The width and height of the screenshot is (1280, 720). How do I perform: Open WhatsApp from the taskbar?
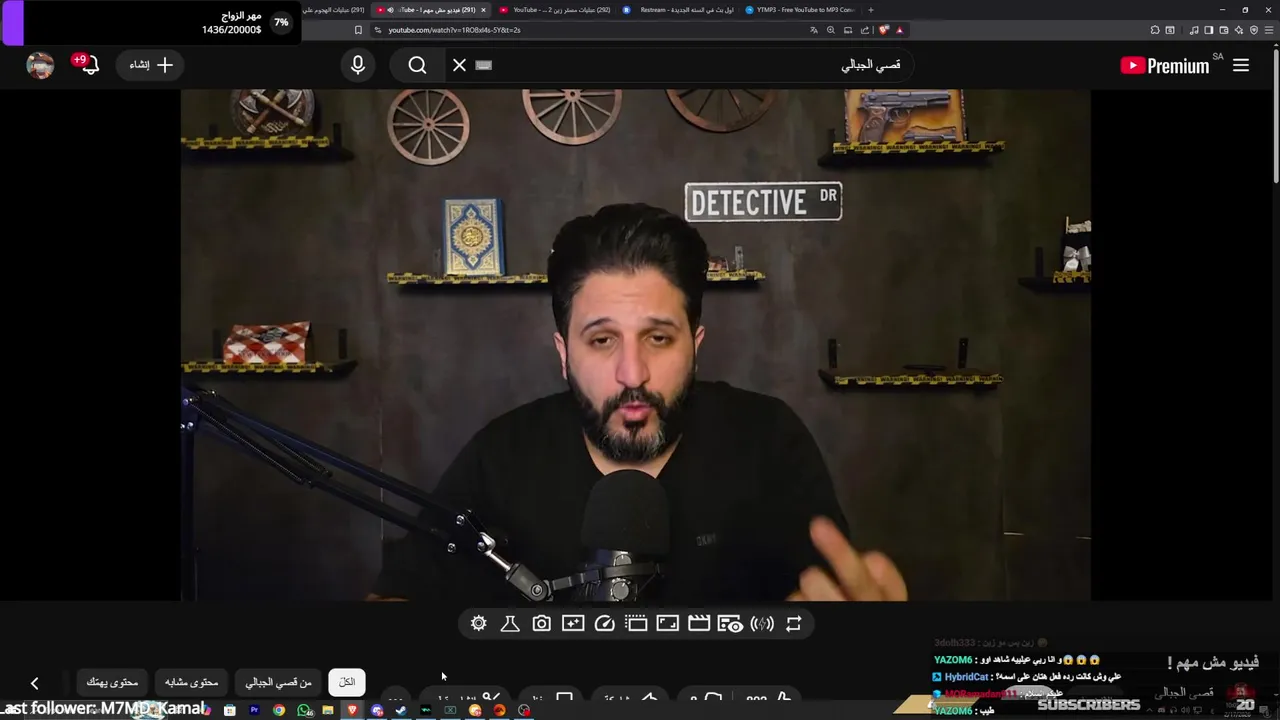pyautogui.click(x=304, y=711)
